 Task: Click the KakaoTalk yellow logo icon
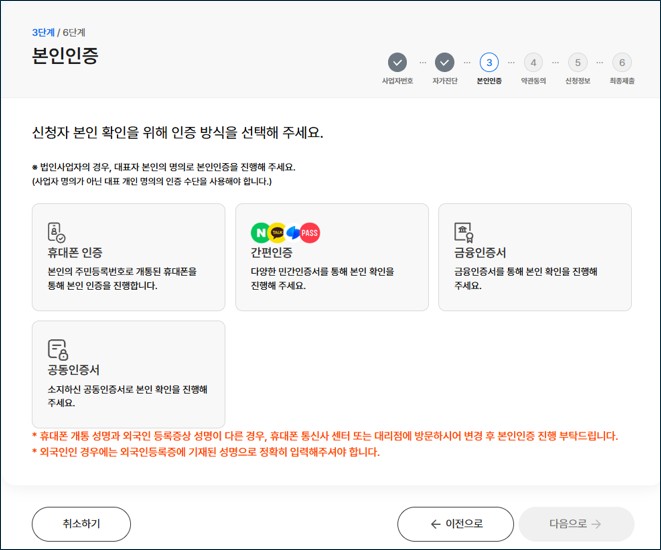tap(277, 233)
